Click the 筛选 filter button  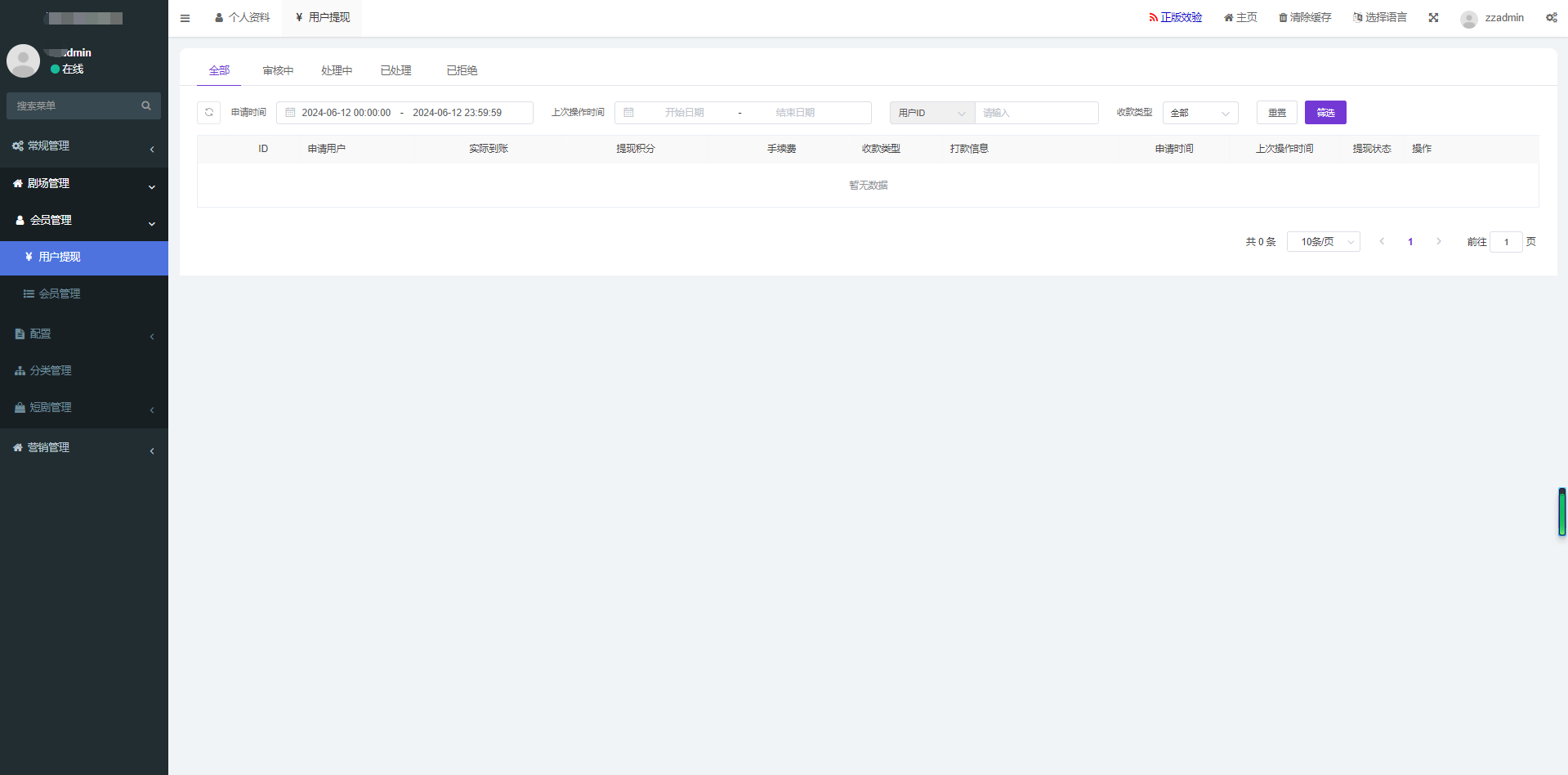(x=1325, y=113)
